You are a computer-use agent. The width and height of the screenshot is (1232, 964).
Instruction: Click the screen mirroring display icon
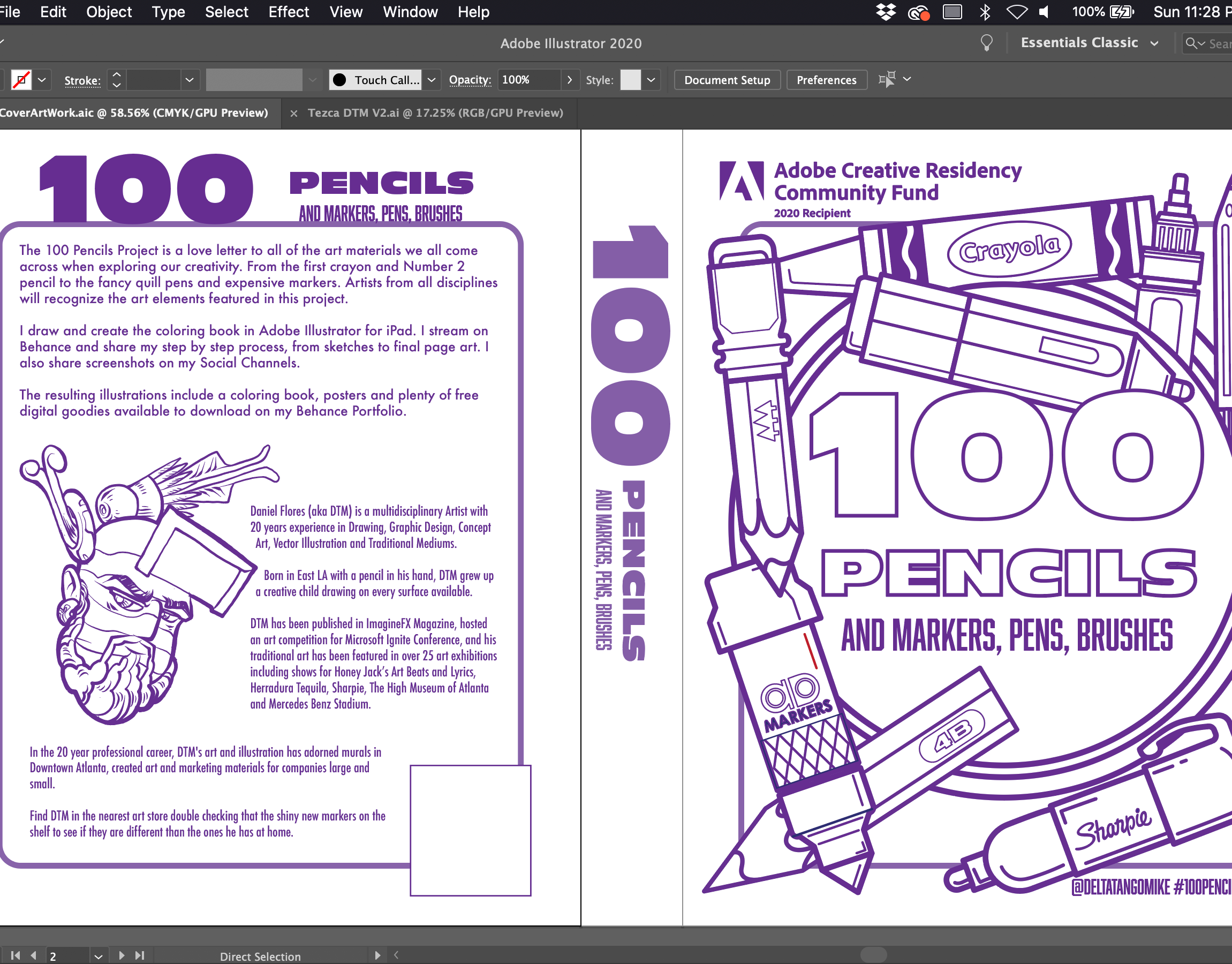pyautogui.click(x=952, y=12)
